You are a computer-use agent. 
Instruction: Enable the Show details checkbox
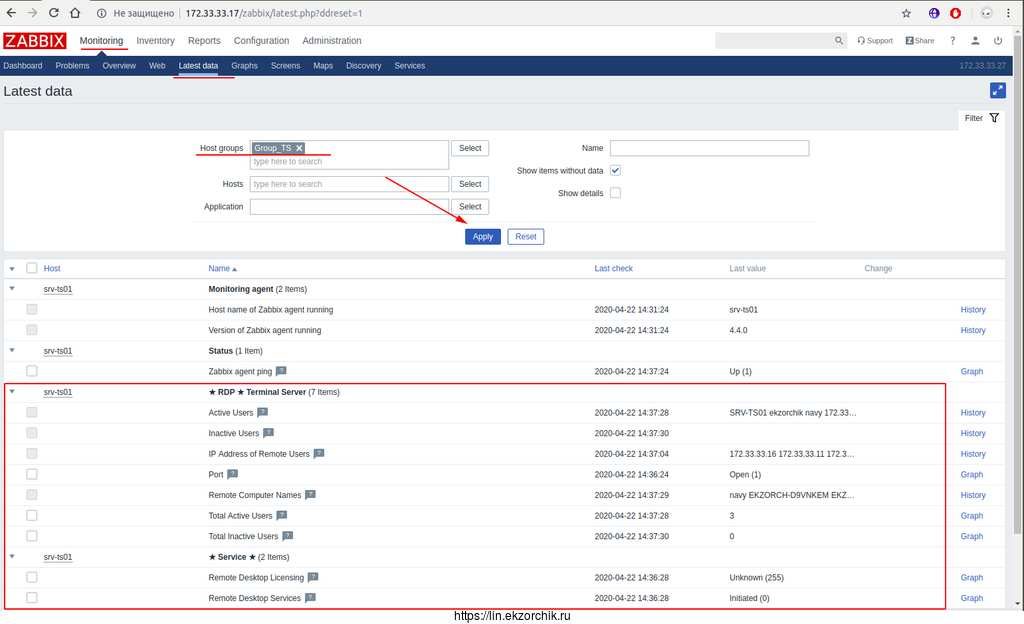[x=616, y=193]
